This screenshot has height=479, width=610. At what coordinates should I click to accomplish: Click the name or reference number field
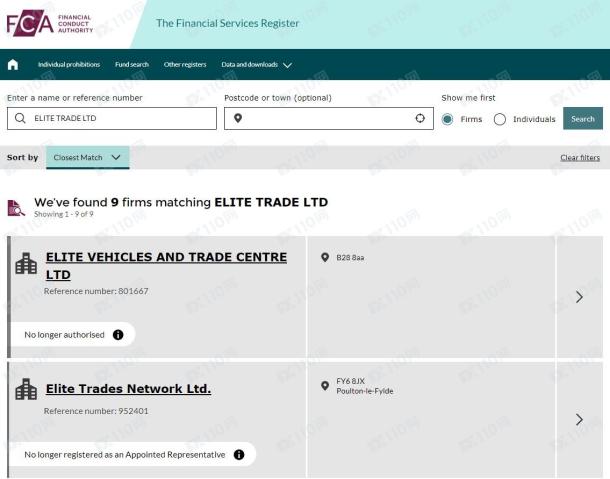pyautogui.click(x=112, y=118)
